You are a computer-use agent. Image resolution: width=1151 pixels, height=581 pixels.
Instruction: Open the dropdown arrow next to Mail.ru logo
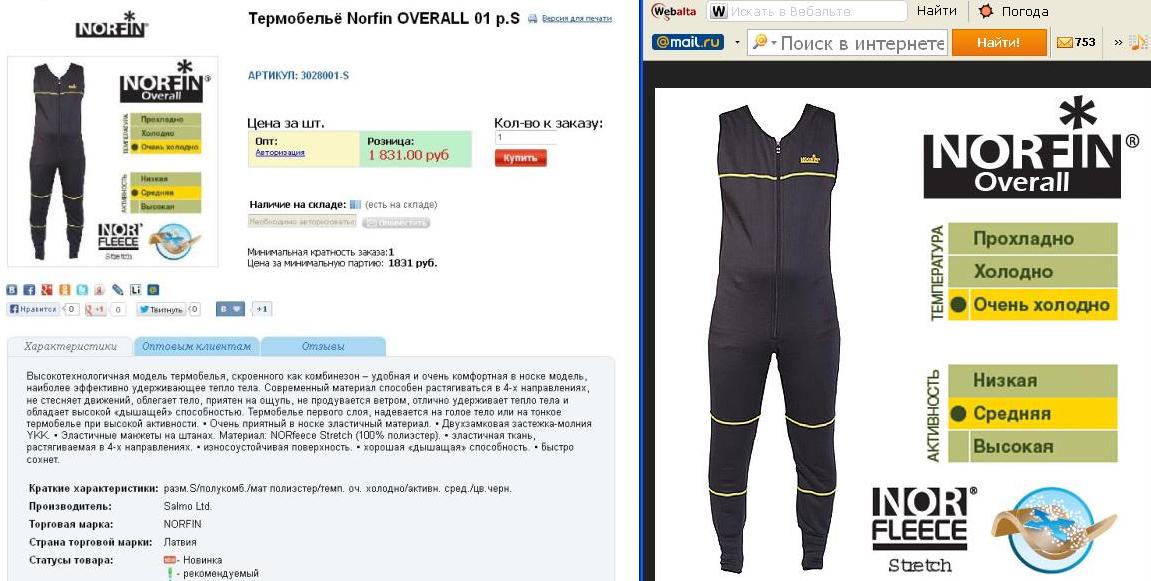tap(737, 43)
